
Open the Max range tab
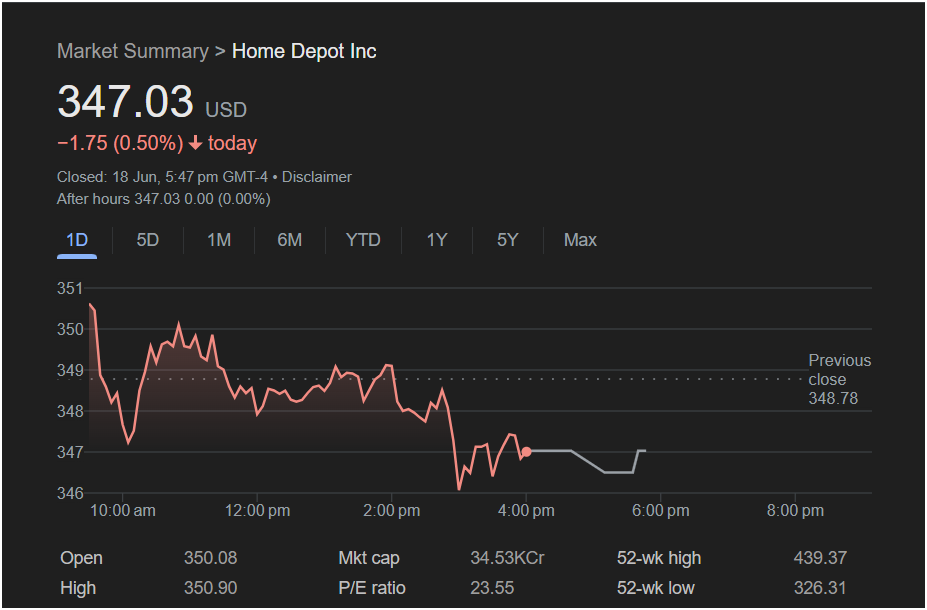[x=581, y=240]
